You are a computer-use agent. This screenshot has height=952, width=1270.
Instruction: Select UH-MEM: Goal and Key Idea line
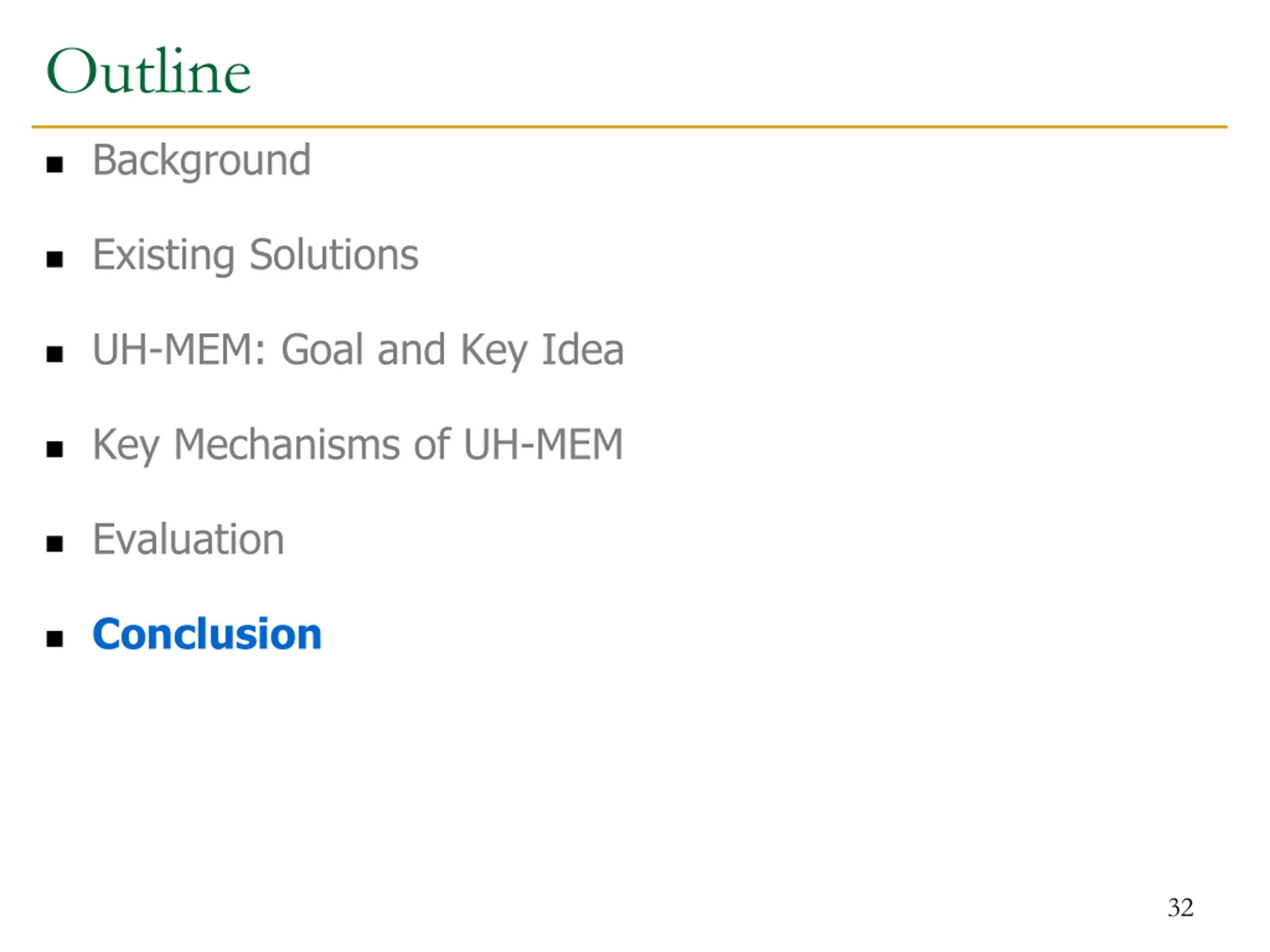[x=358, y=351]
